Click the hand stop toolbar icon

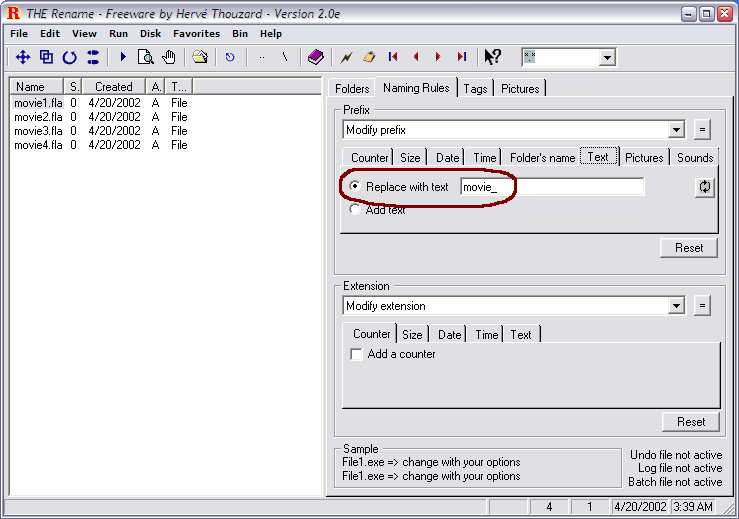169,57
